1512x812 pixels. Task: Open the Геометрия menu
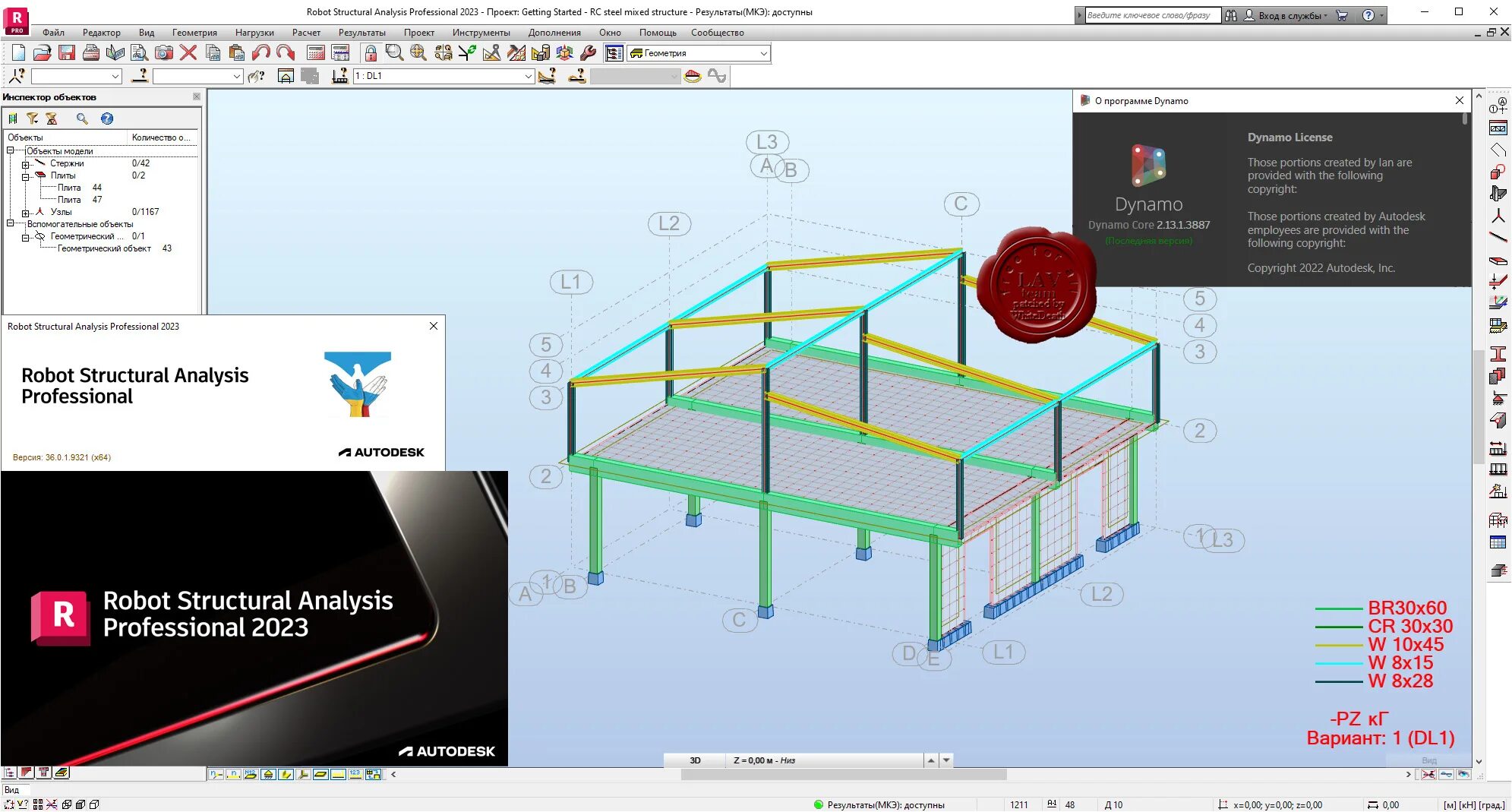194,33
